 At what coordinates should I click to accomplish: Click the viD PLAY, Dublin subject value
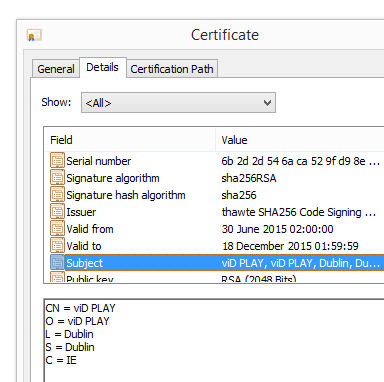[x=300, y=263]
